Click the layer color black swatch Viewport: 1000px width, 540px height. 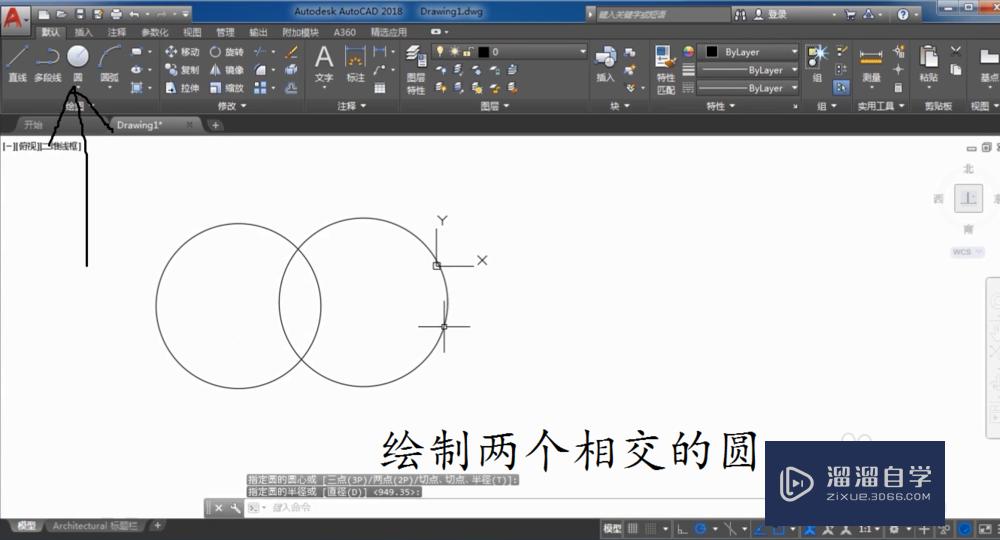tap(483, 52)
